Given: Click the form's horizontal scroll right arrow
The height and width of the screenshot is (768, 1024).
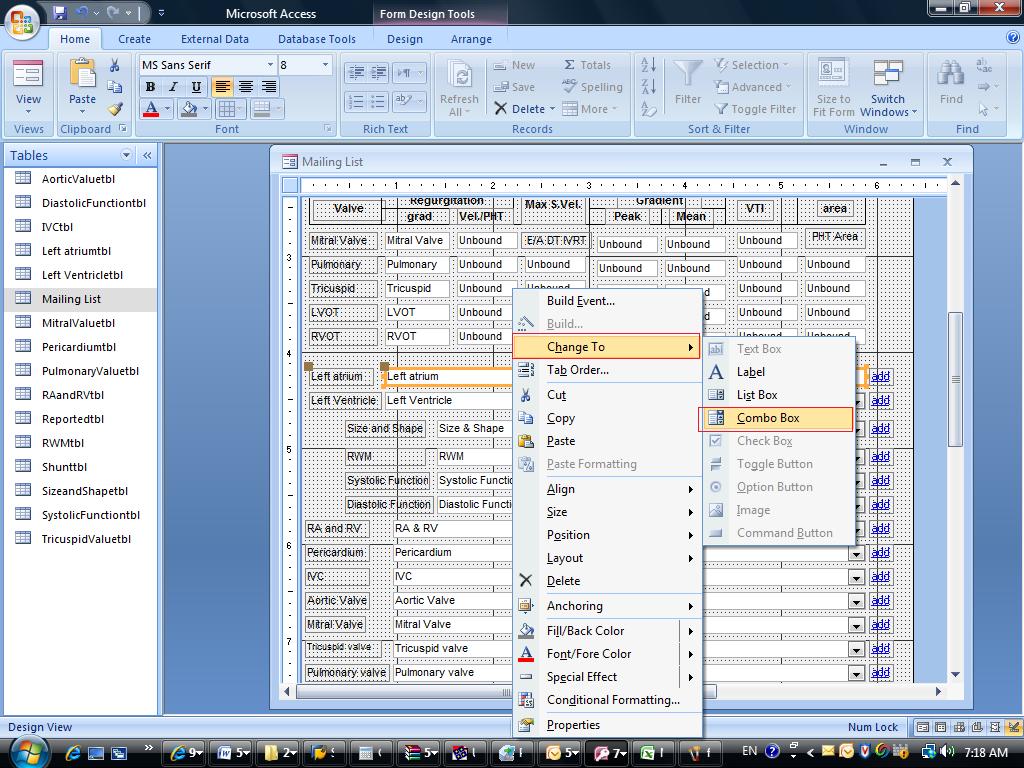Looking at the screenshot, I should click(938, 691).
